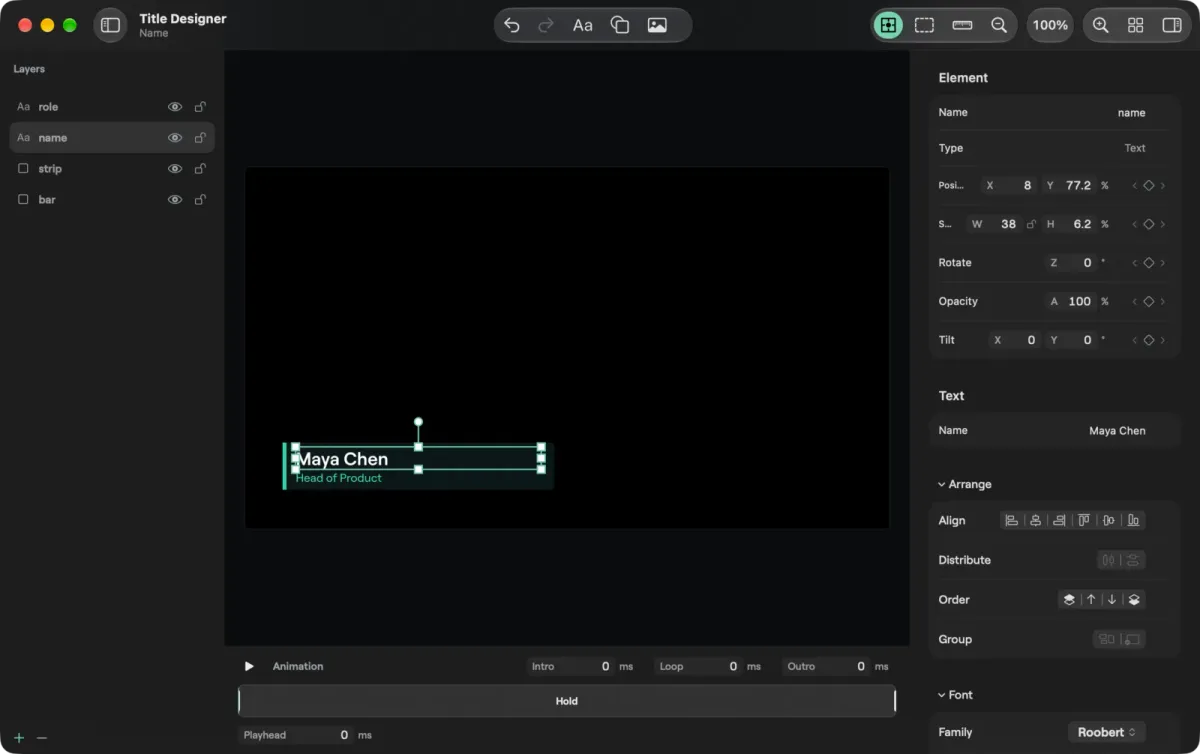
Task: Toggle the dashed safe-area frame button
Action: (925, 25)
